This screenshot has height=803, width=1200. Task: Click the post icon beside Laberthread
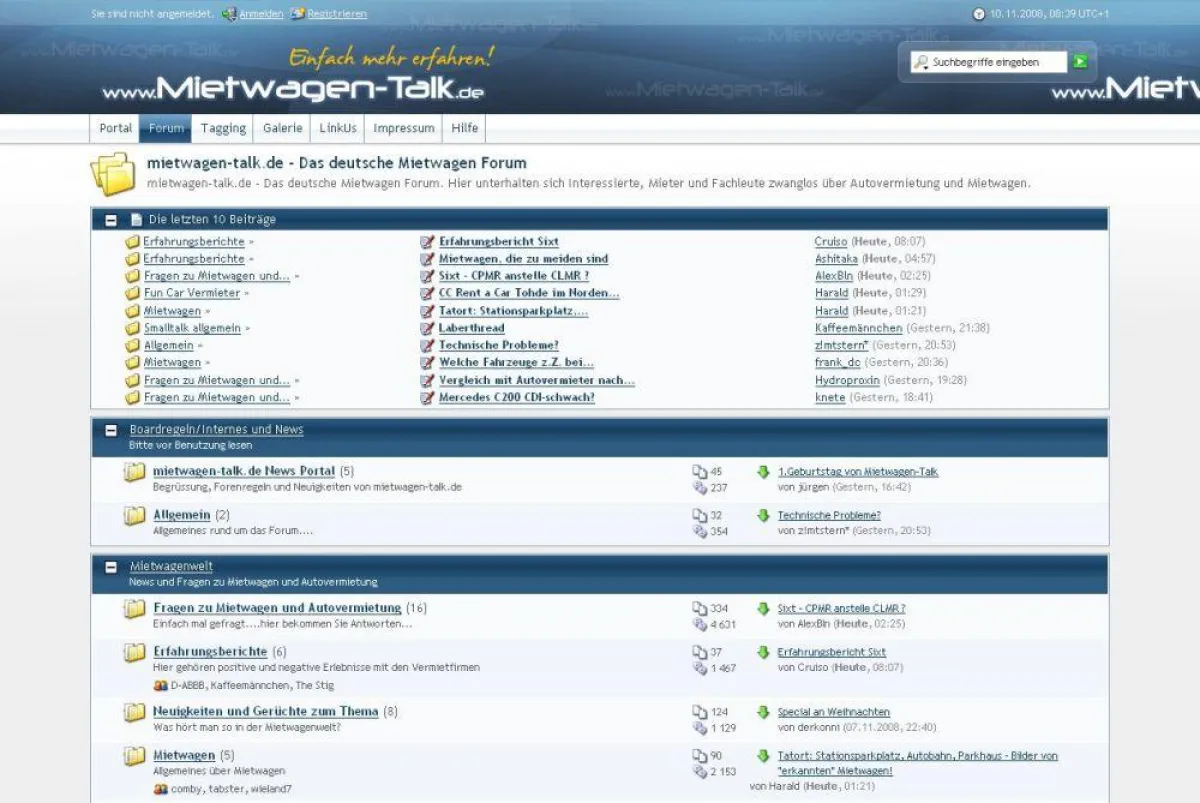click(x=428, y=328)
